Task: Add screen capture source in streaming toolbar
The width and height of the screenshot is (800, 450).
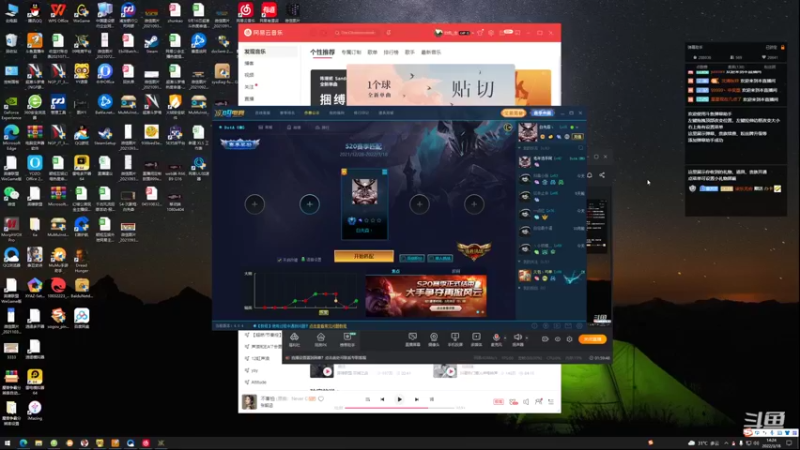Action: [x=412, y=339]
